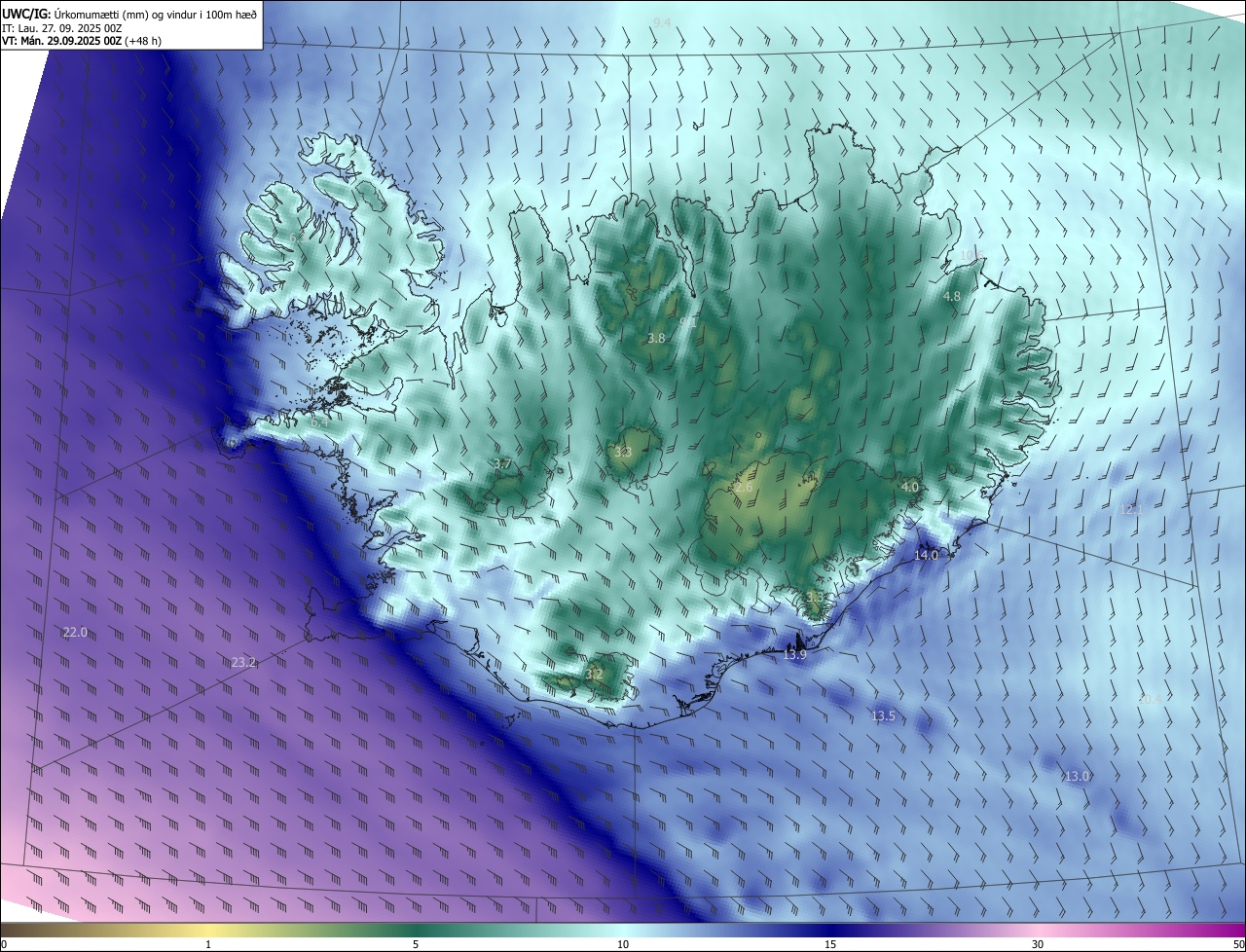
Task: Click the 23.2 value label
Action: (243, 662)
